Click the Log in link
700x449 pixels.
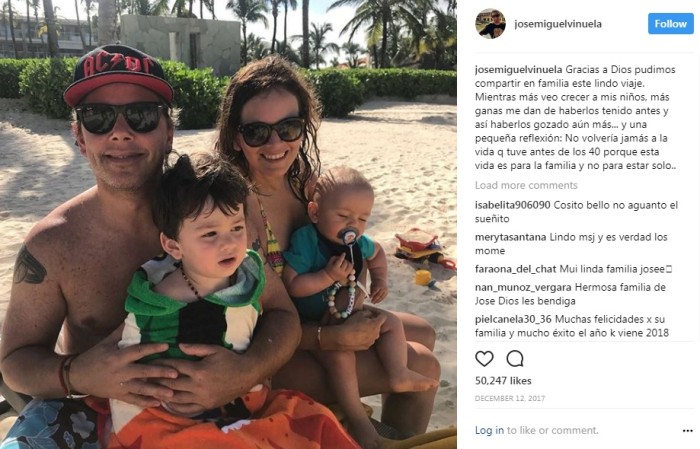[x=489, y=430]
